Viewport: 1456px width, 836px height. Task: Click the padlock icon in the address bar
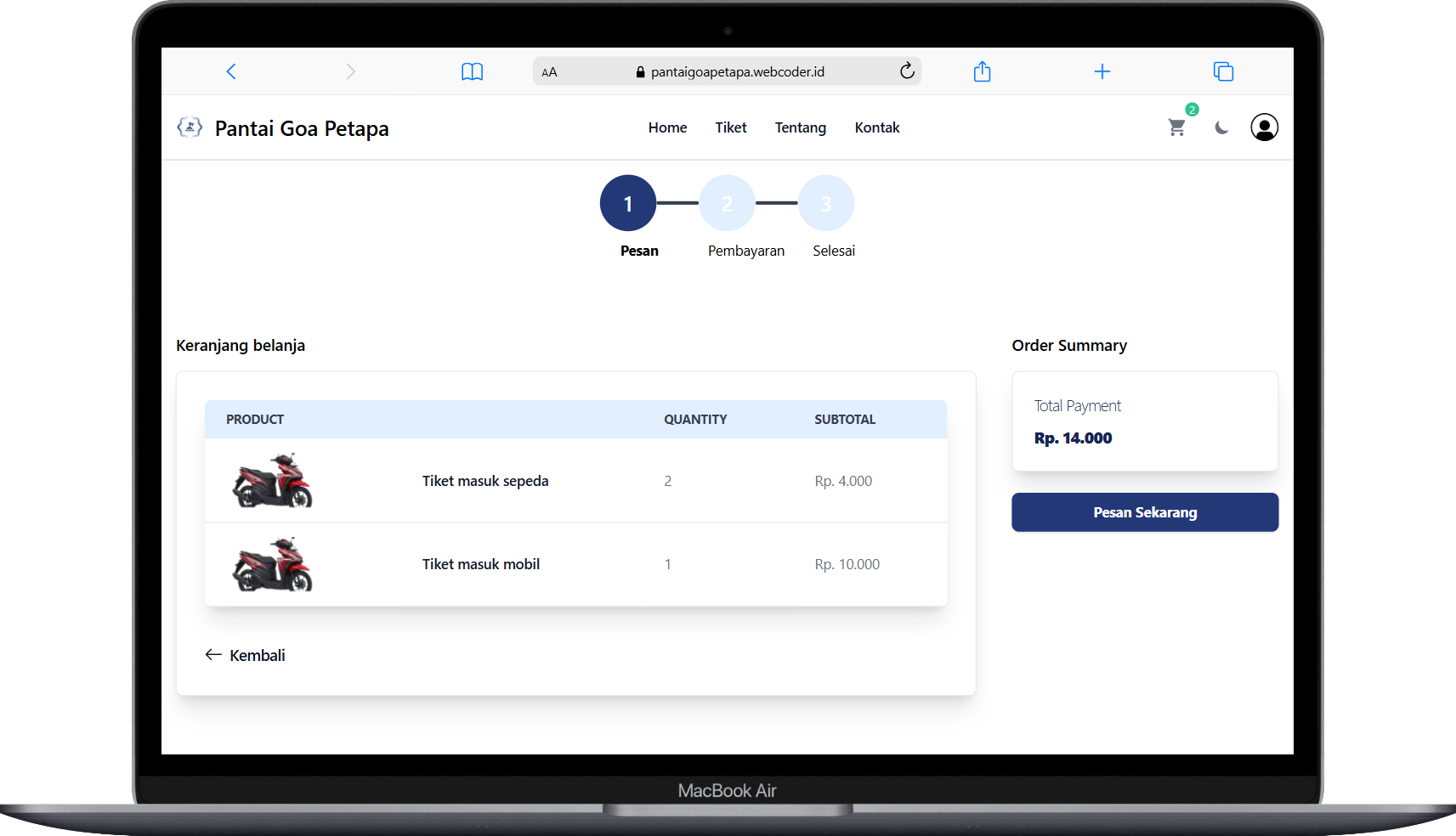coord(641,72)
